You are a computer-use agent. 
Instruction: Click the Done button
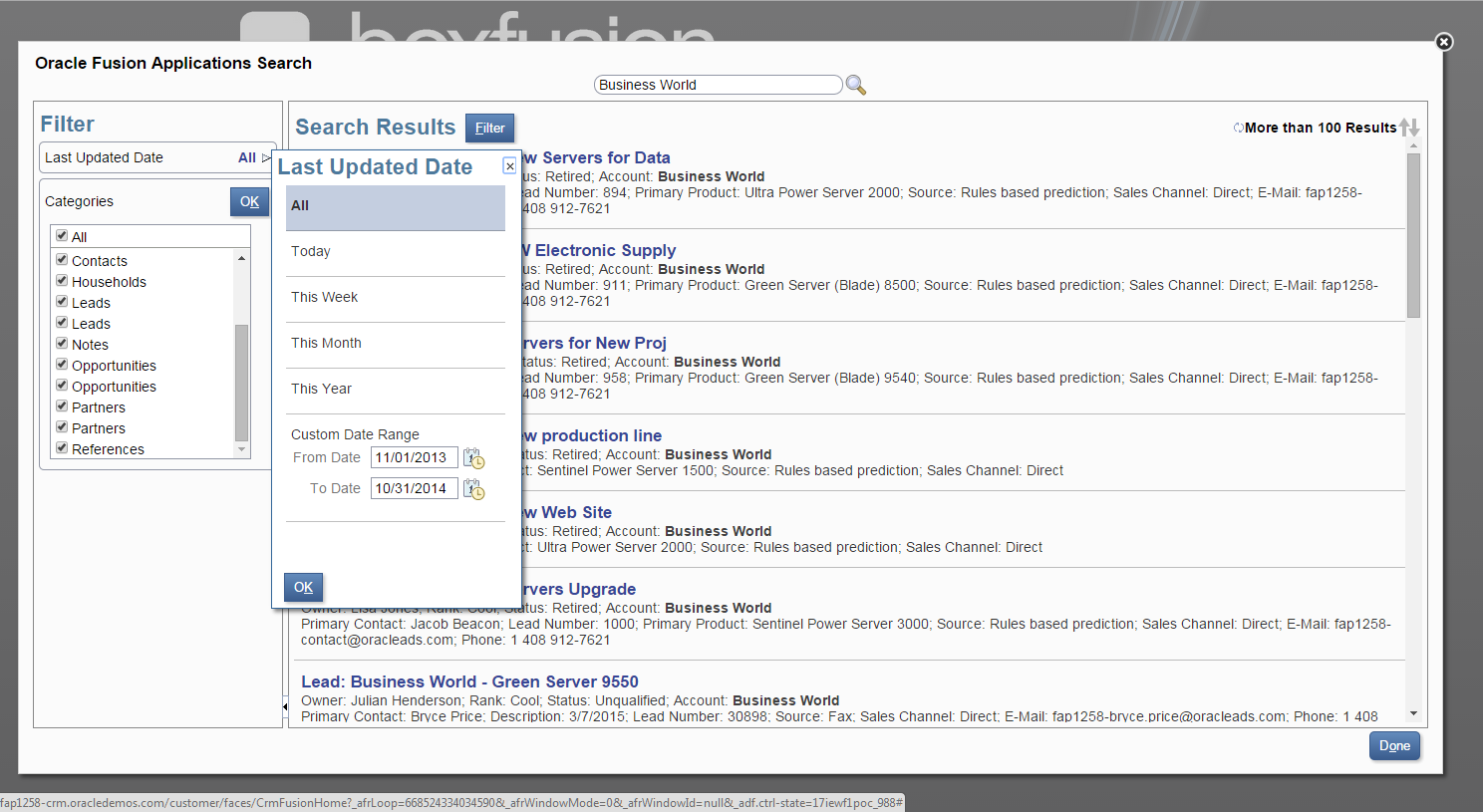1394,745
